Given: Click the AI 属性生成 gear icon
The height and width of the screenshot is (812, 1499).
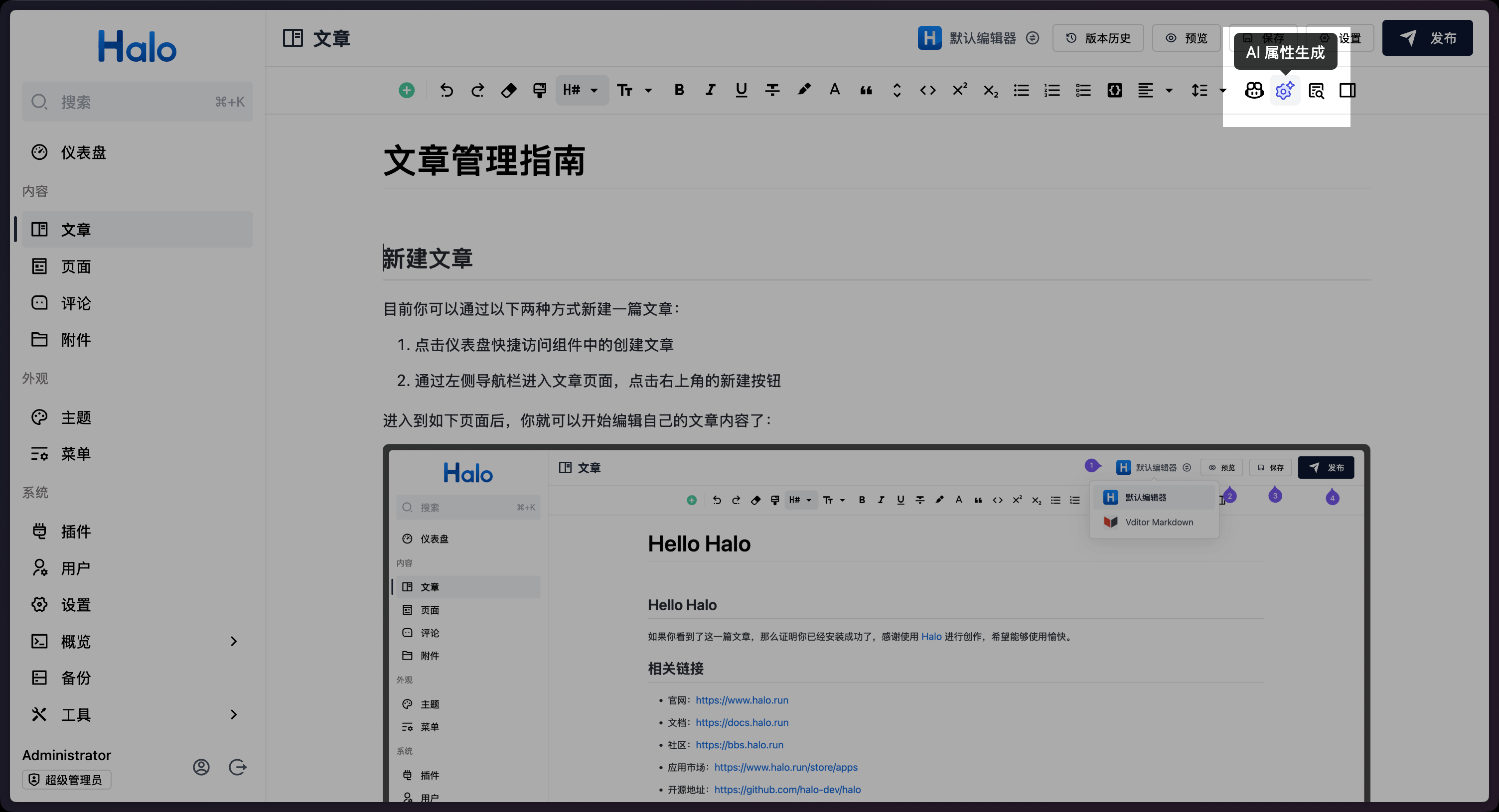Looking at the screenshot, I should coord(1285,90).
